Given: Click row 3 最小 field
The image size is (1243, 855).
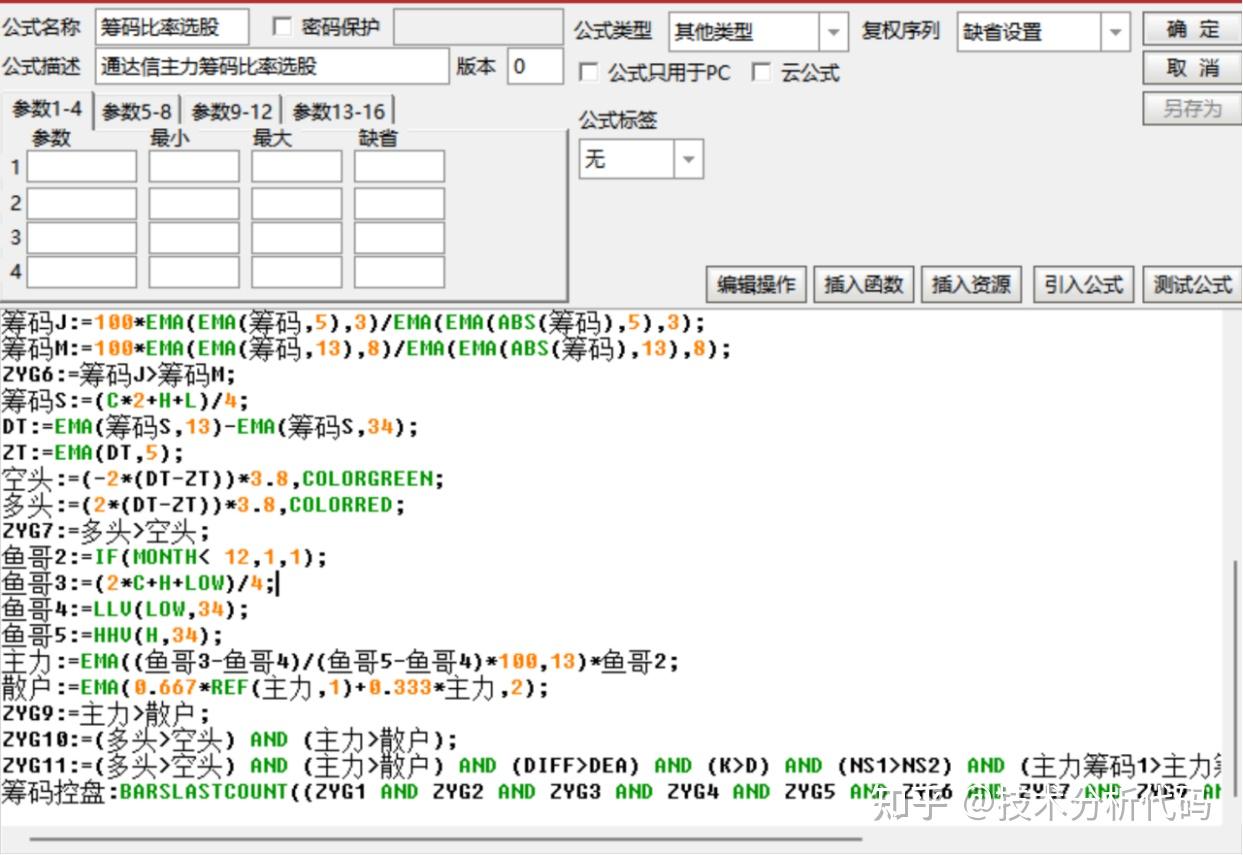Looking at the screenshot, I should (194, 237).
